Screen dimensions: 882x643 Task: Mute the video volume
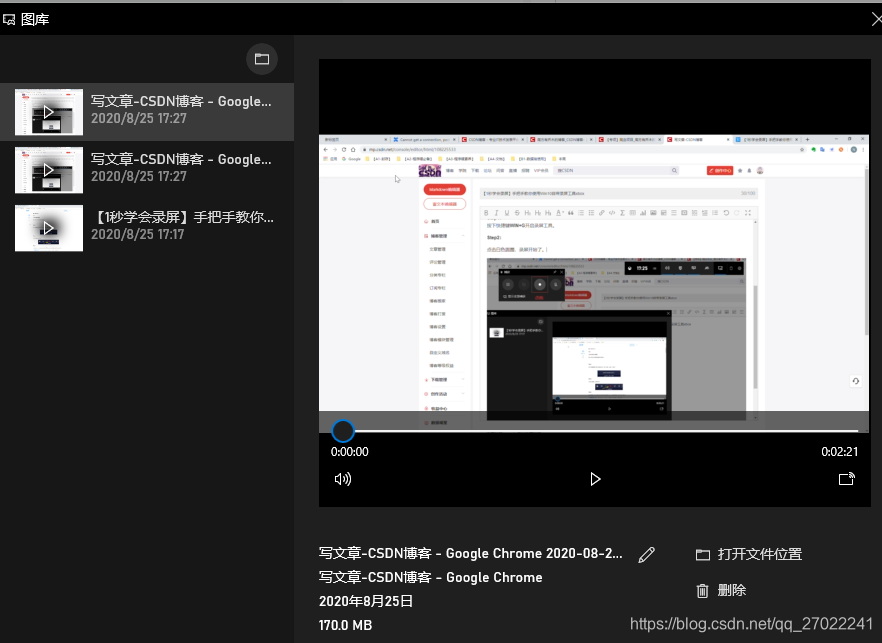343,479
